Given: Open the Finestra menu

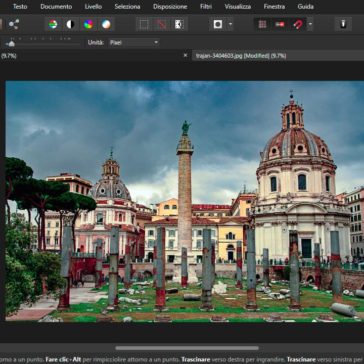Looking at the screenshot, I should (x=274, y=6).
